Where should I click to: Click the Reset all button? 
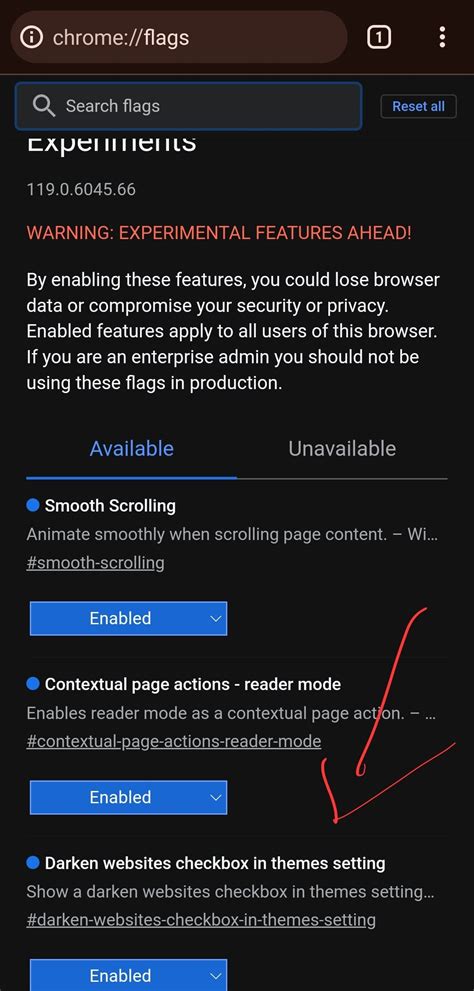pos(418,106)
